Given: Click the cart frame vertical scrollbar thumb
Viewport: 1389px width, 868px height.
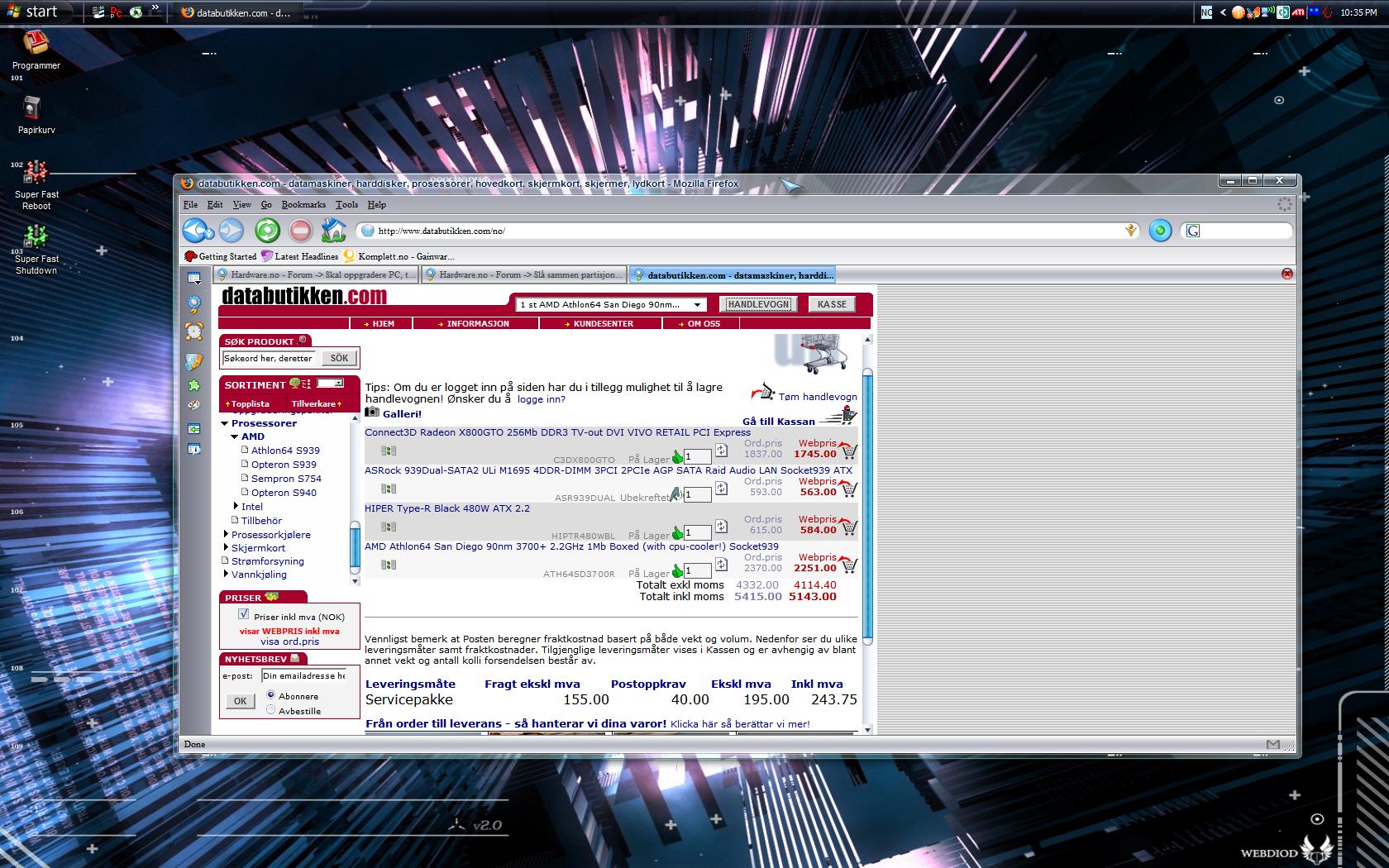Looking at the screenshot, I should 867,507.
